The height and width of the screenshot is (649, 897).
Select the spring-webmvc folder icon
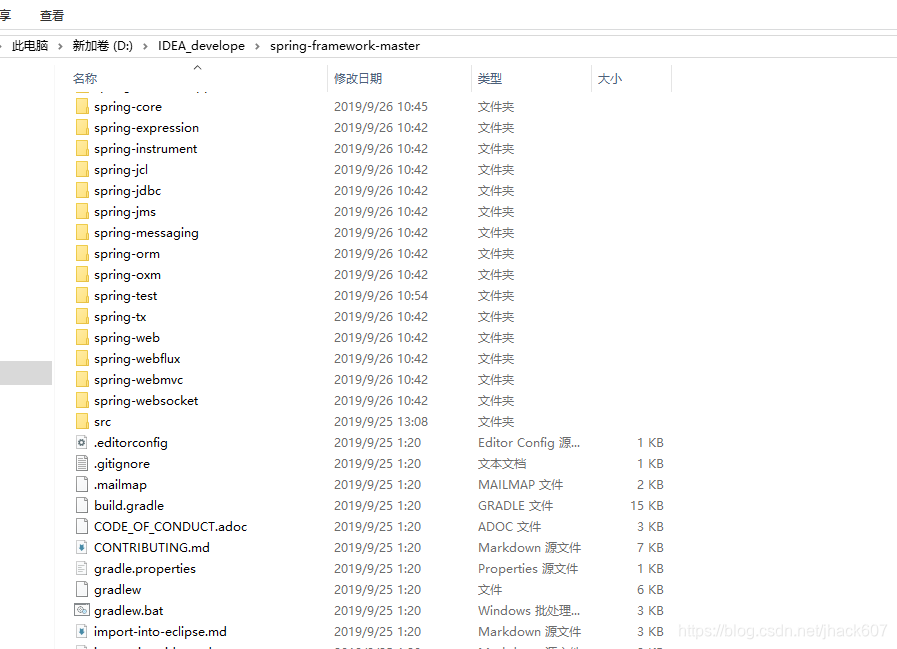[82, 379]
